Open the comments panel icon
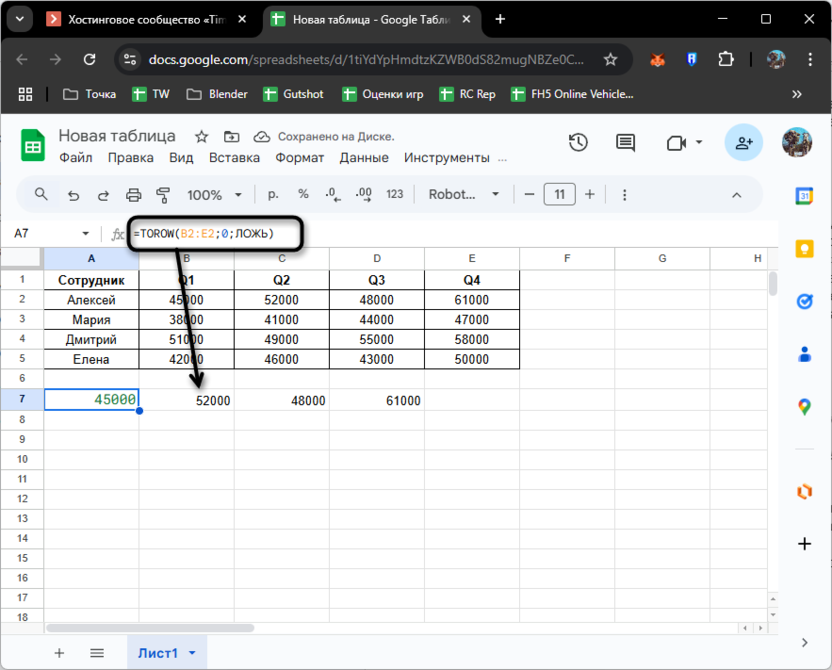 pos(625,143)
